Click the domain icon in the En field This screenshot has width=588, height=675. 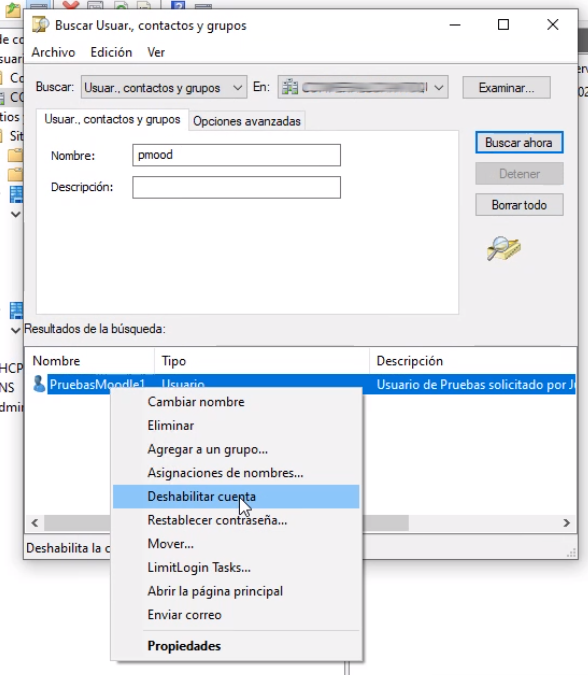pyautogui.click(x=290, y=87)
